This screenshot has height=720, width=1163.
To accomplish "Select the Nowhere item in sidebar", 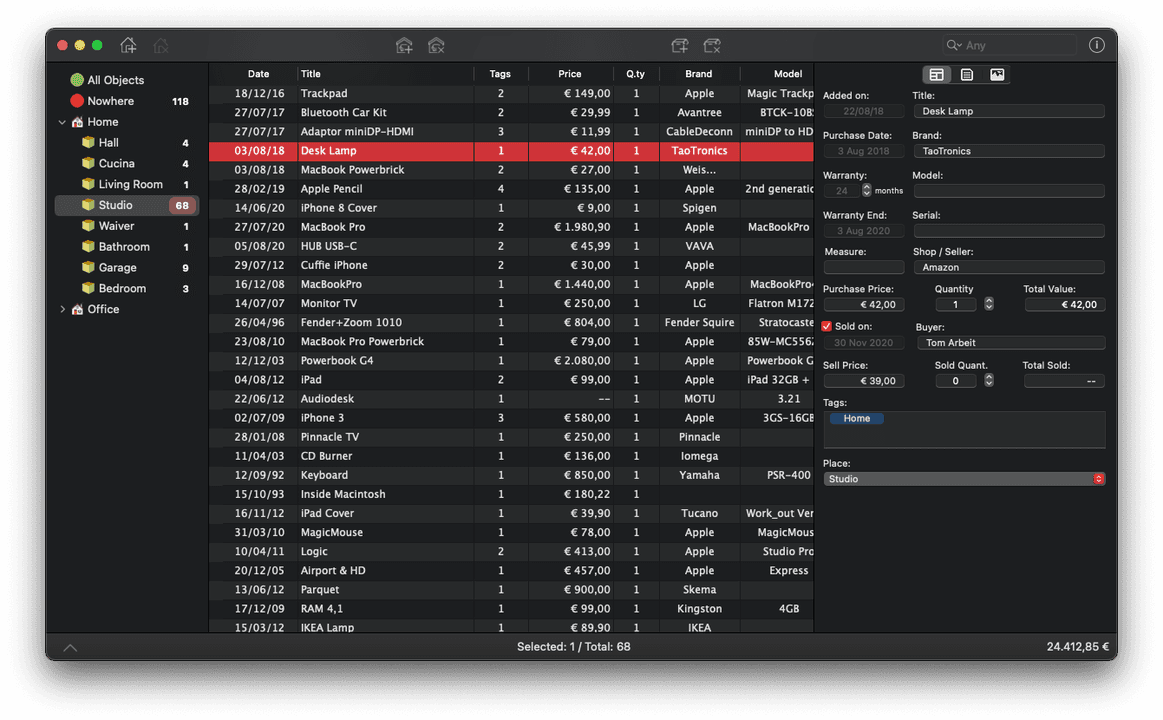I will pyautogui.click(x=110, y=101).
